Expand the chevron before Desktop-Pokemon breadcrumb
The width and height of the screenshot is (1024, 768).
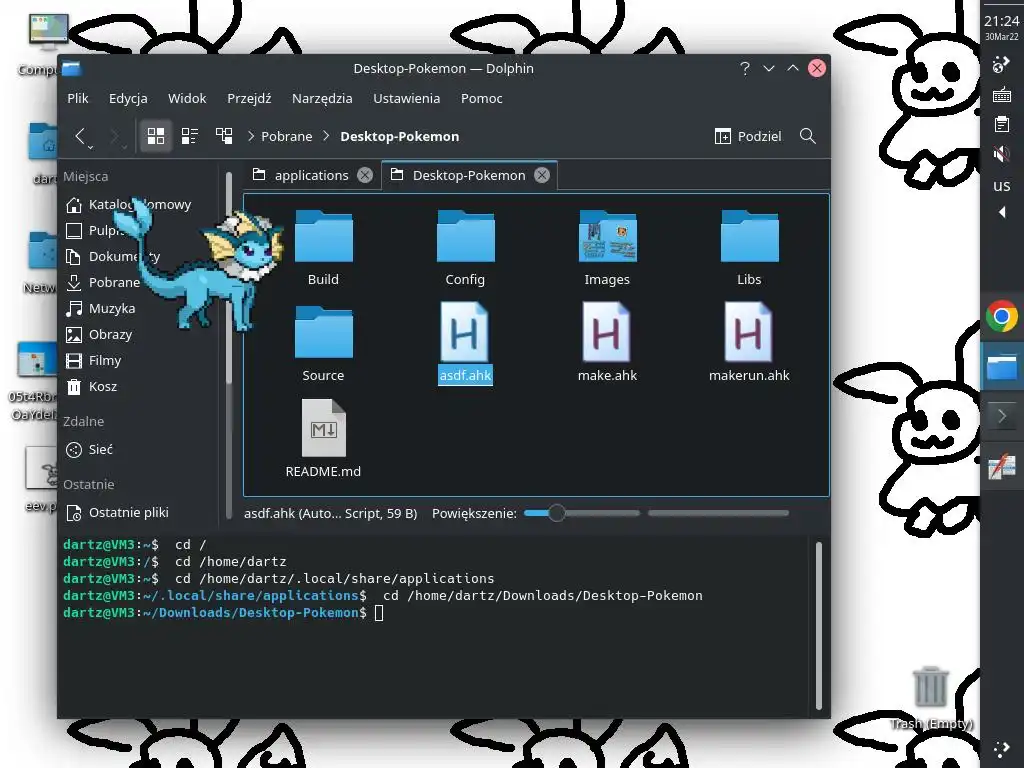tap(327, 136)
